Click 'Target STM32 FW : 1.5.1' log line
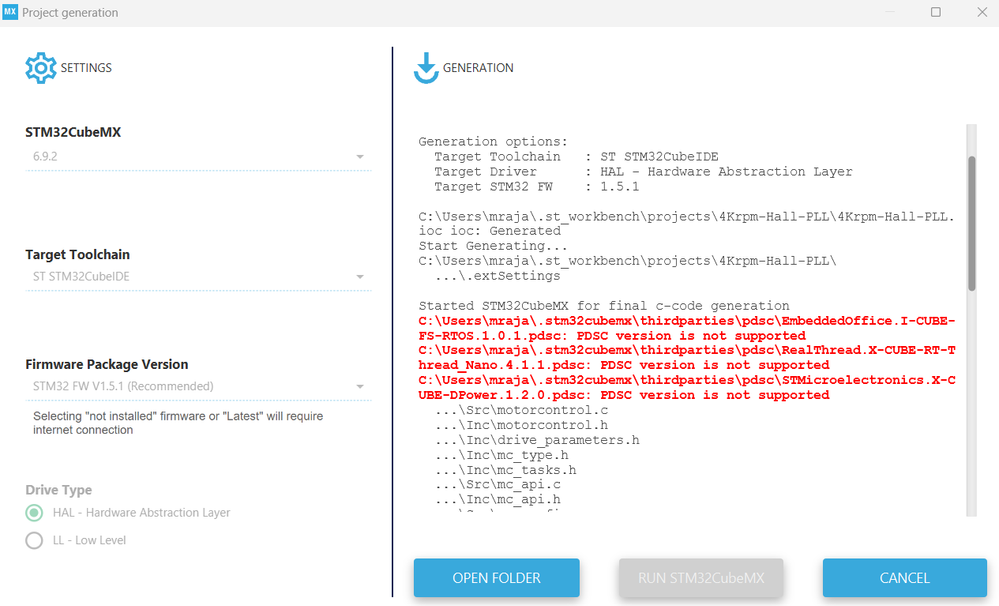 (x=536, y=187)
